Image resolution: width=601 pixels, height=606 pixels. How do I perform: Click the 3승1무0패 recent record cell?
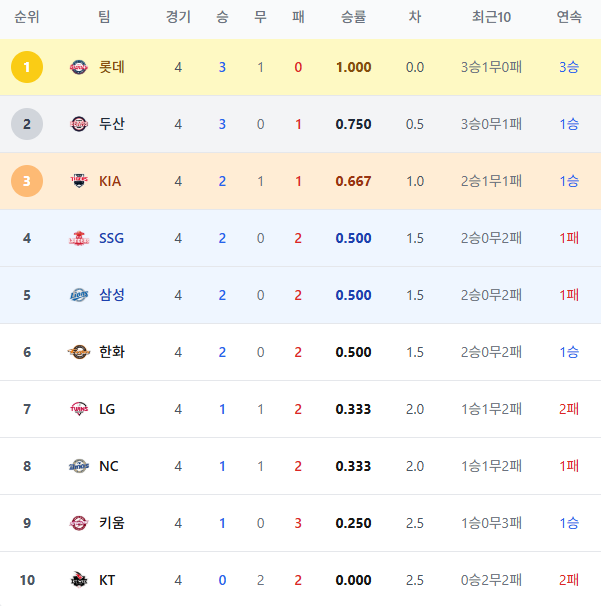tap(491, 67)
